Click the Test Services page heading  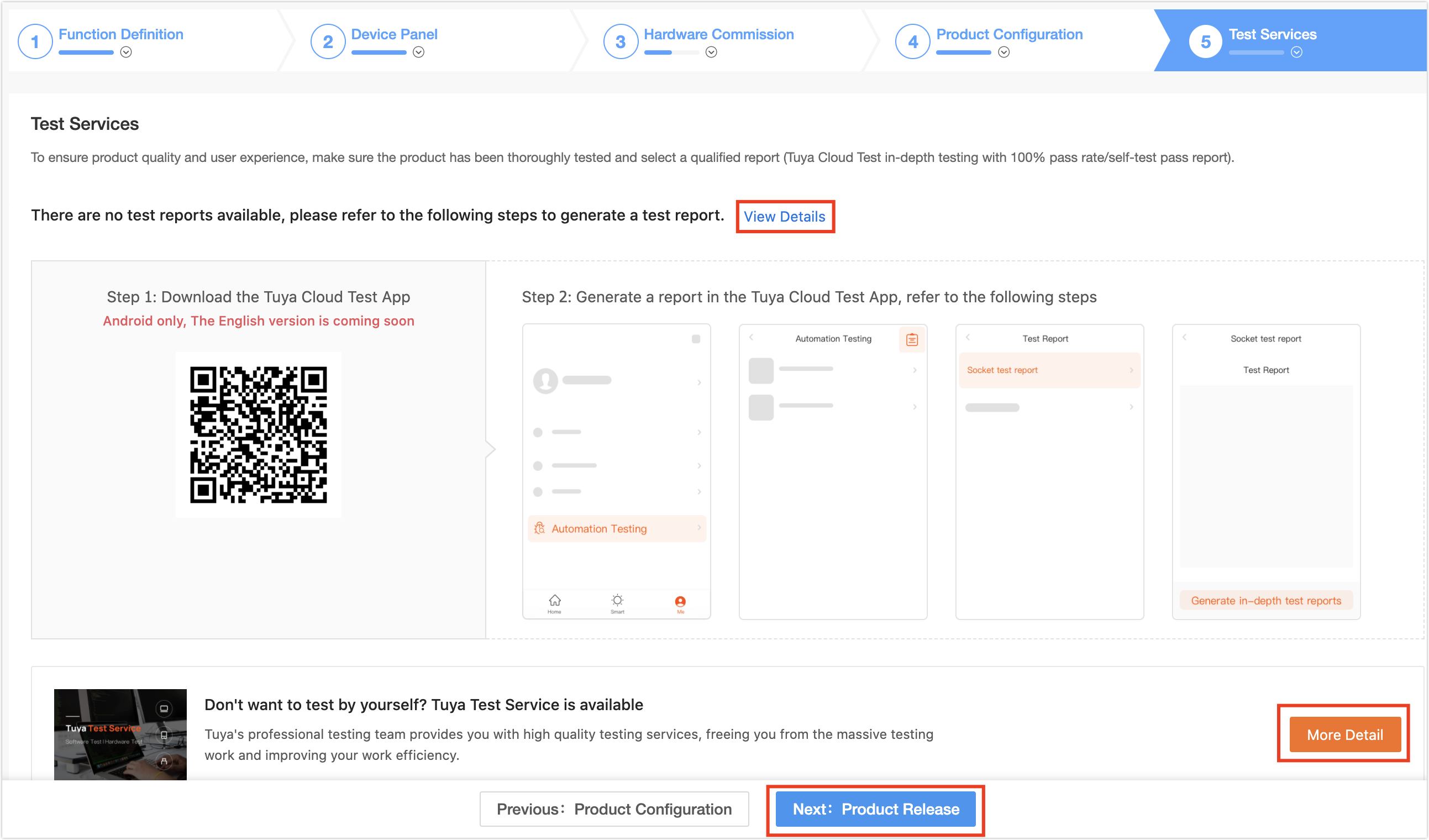[x=85, y=124]
